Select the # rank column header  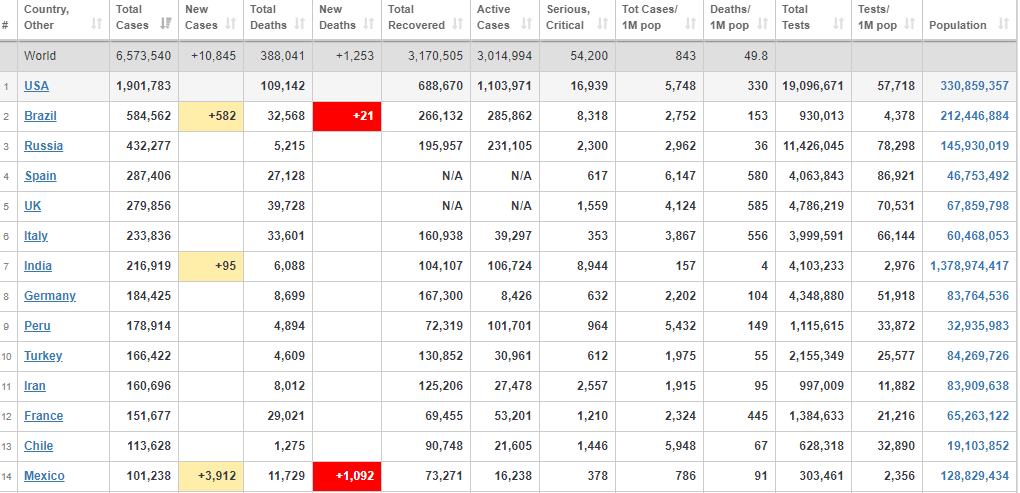[5, 25]
